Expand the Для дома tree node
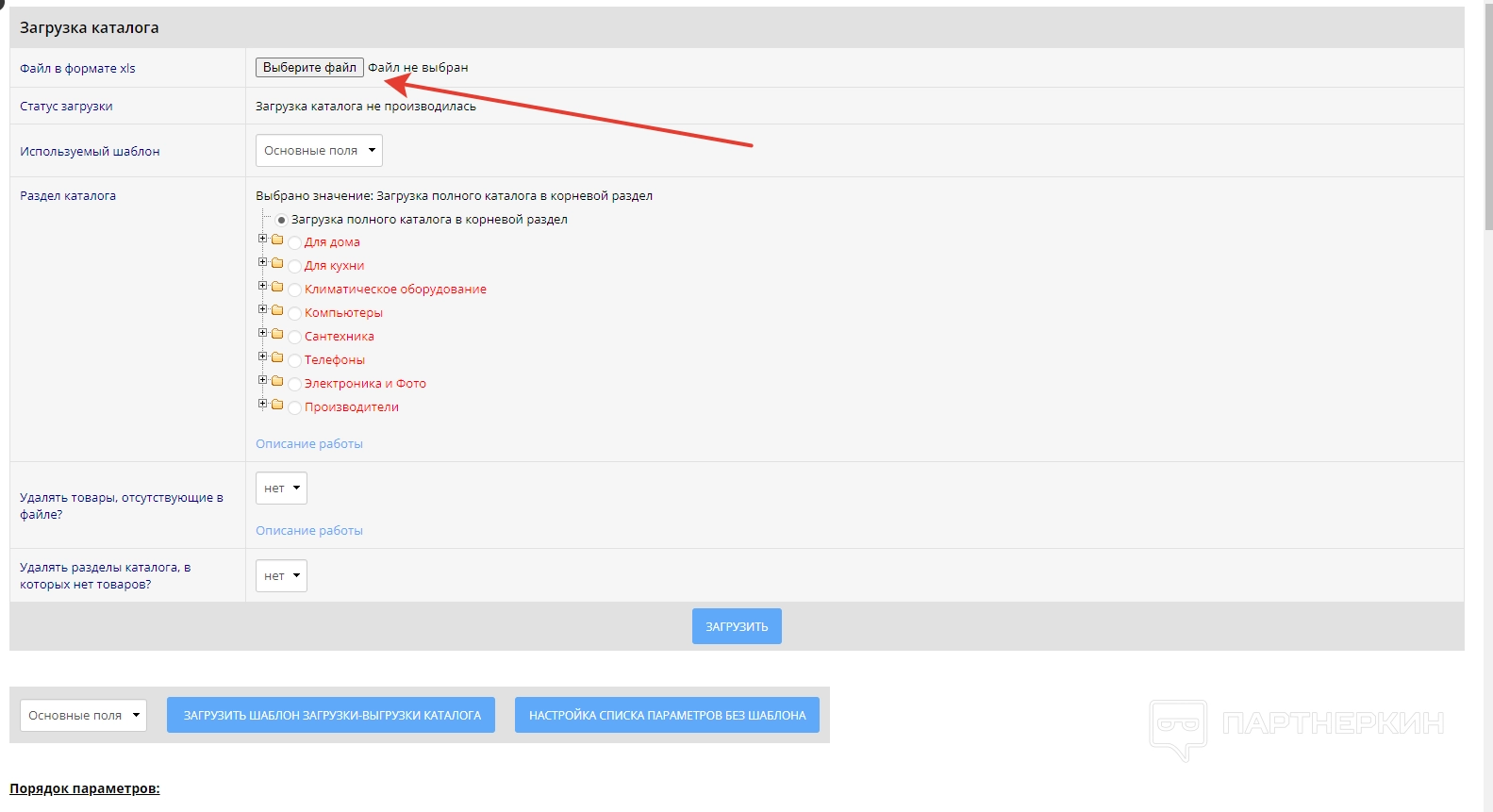This screenshot has height=812, width=1493. [262, 239]
